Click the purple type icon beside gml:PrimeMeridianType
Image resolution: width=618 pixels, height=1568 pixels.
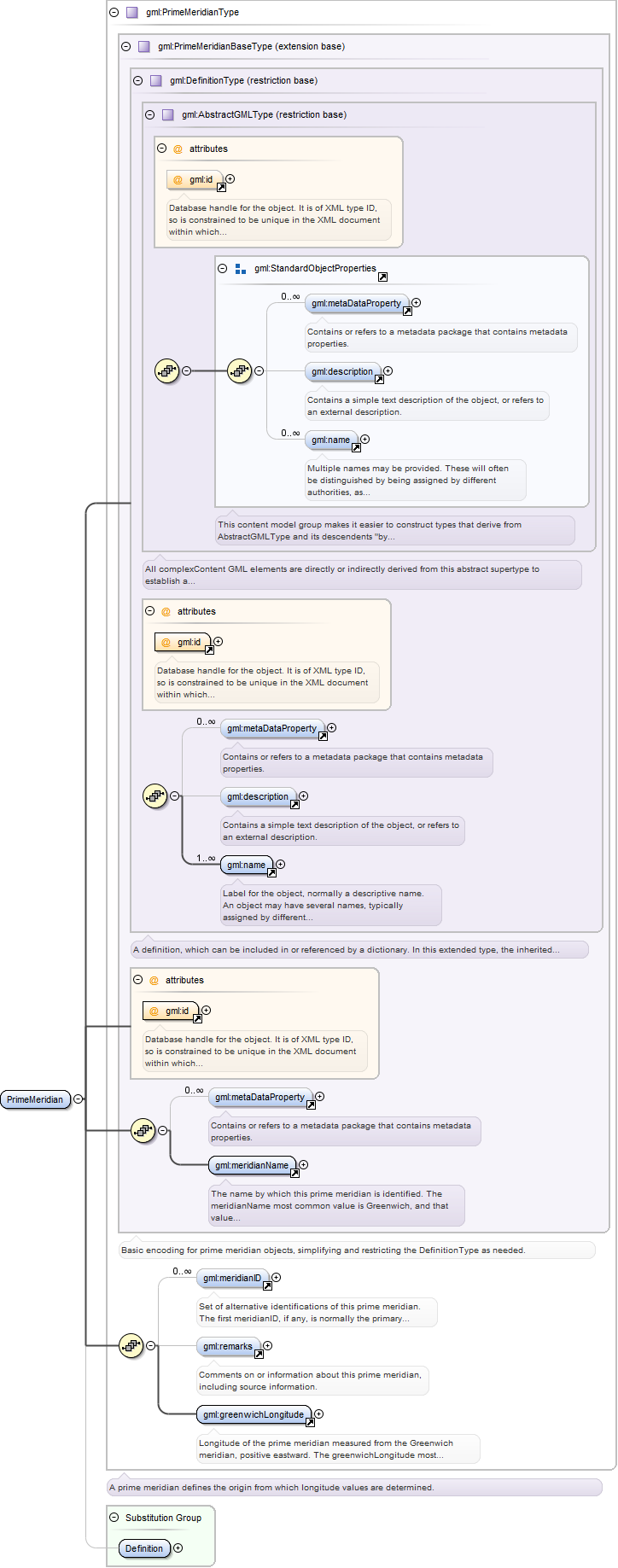click(x=131, y=13)
